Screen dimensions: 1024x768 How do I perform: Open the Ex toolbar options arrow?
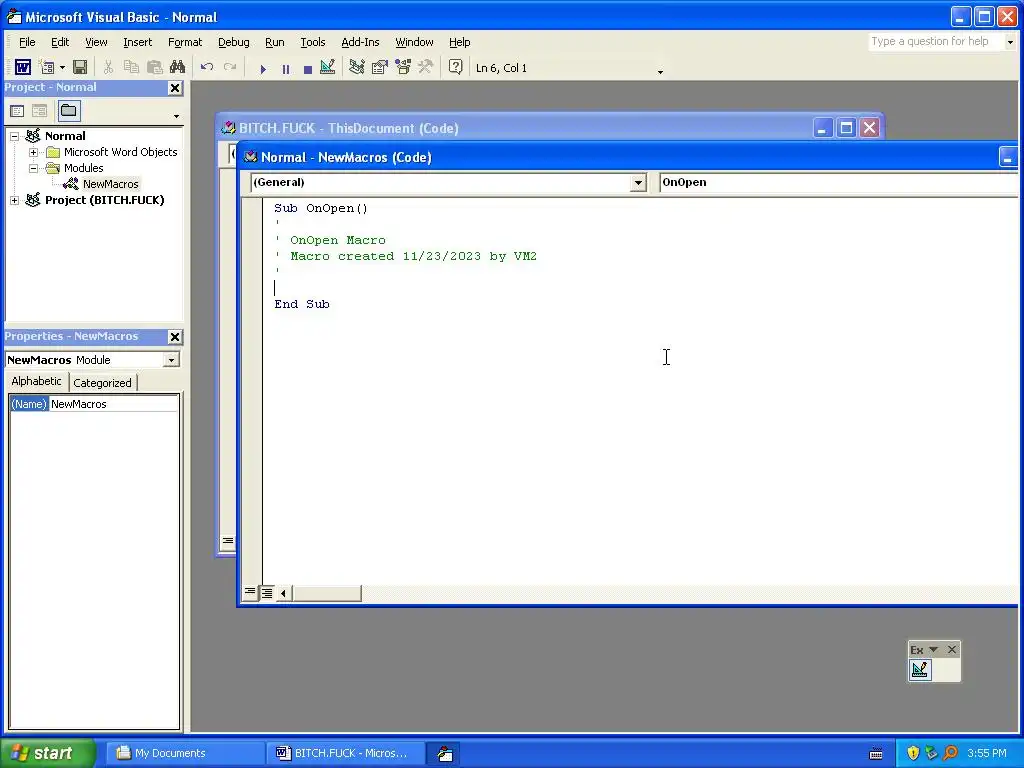click(x=933, y=649)
